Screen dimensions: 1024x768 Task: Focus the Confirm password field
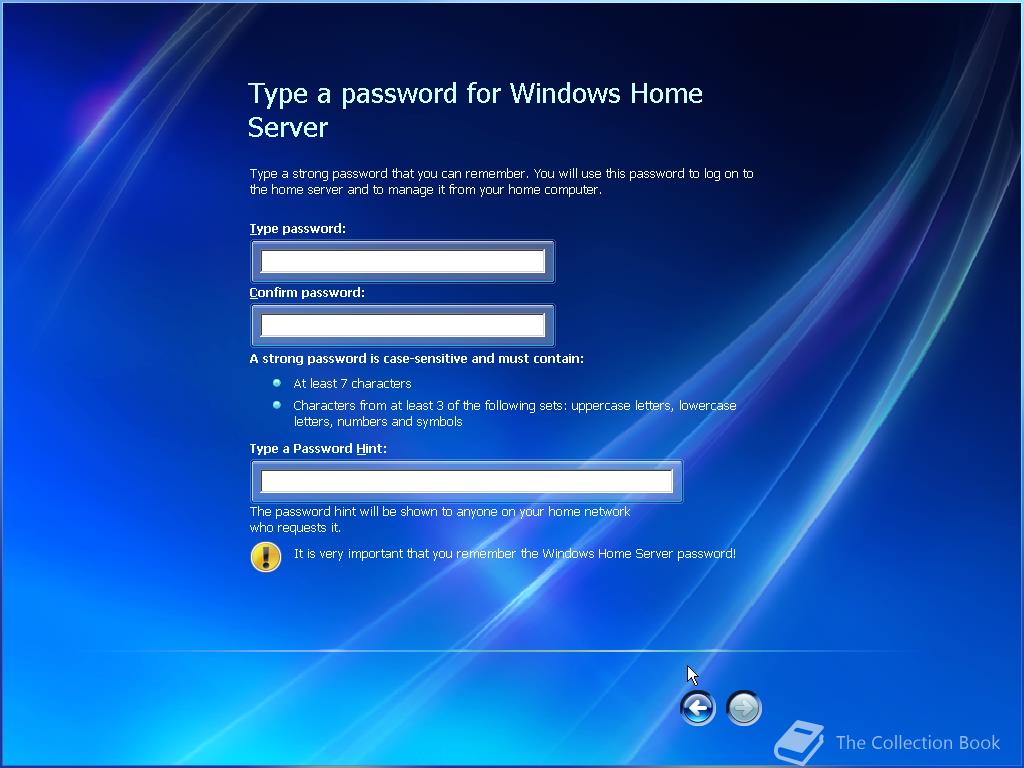pyautogui.click(x=403, y=325)
